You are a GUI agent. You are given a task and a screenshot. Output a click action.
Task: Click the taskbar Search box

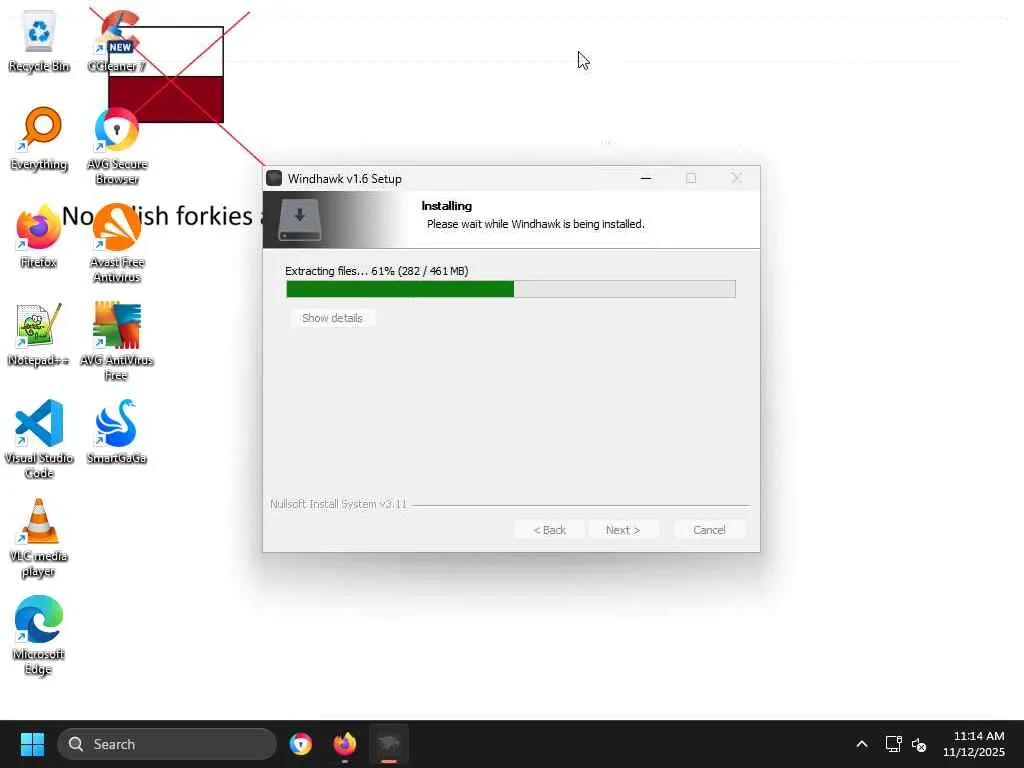[167, 744]
